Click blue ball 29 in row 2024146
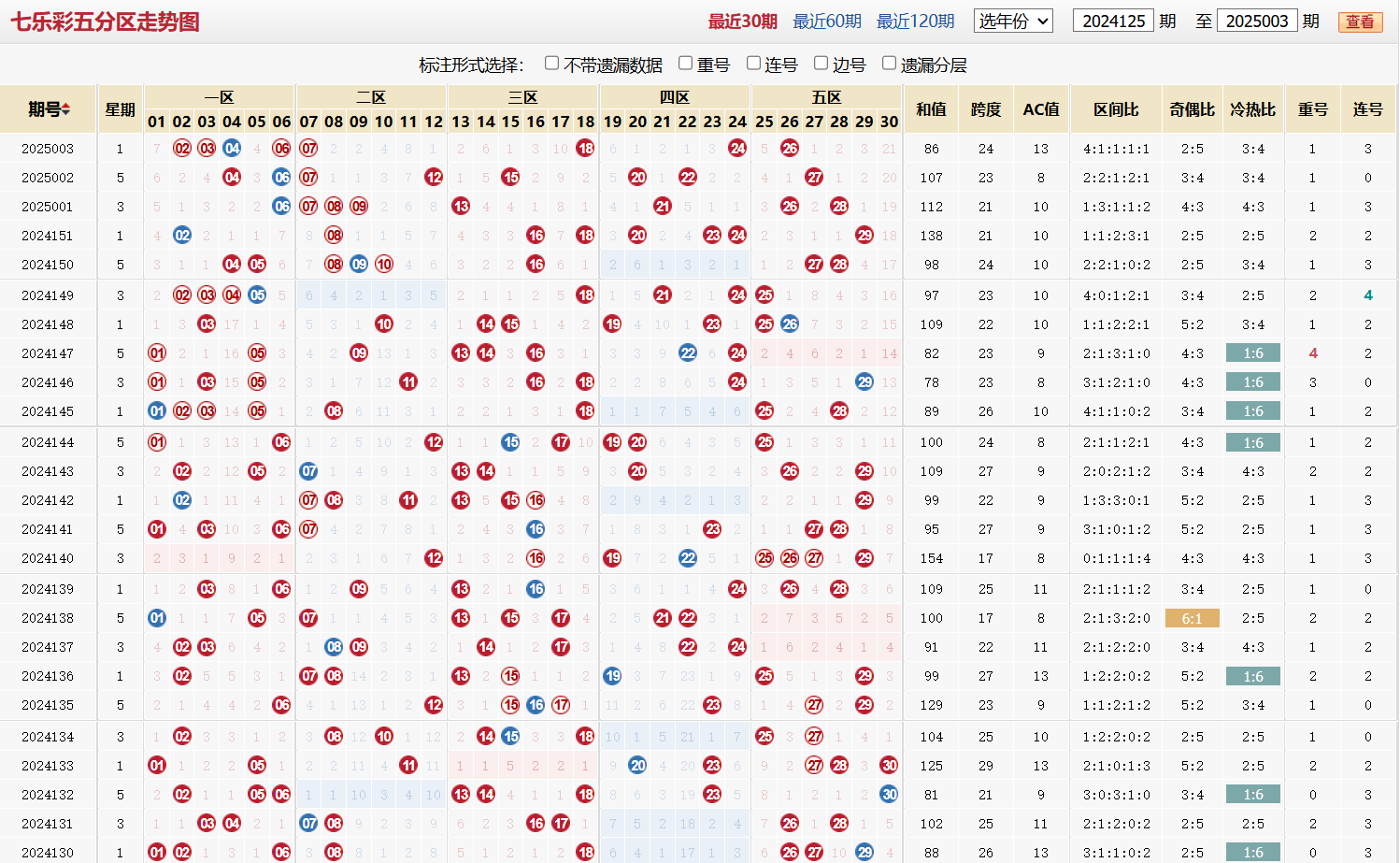Viewport: 1400px width, 863px height. point(864,381)
